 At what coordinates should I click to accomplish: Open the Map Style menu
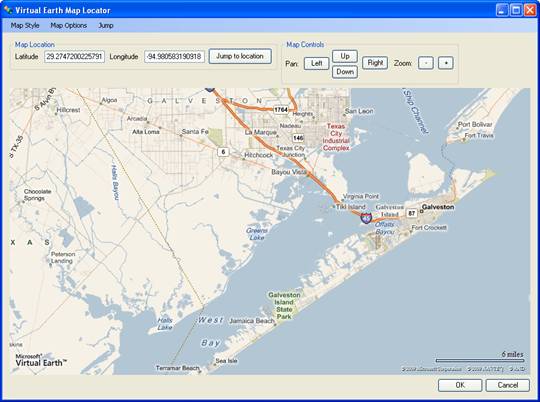[x=25, y=25]
